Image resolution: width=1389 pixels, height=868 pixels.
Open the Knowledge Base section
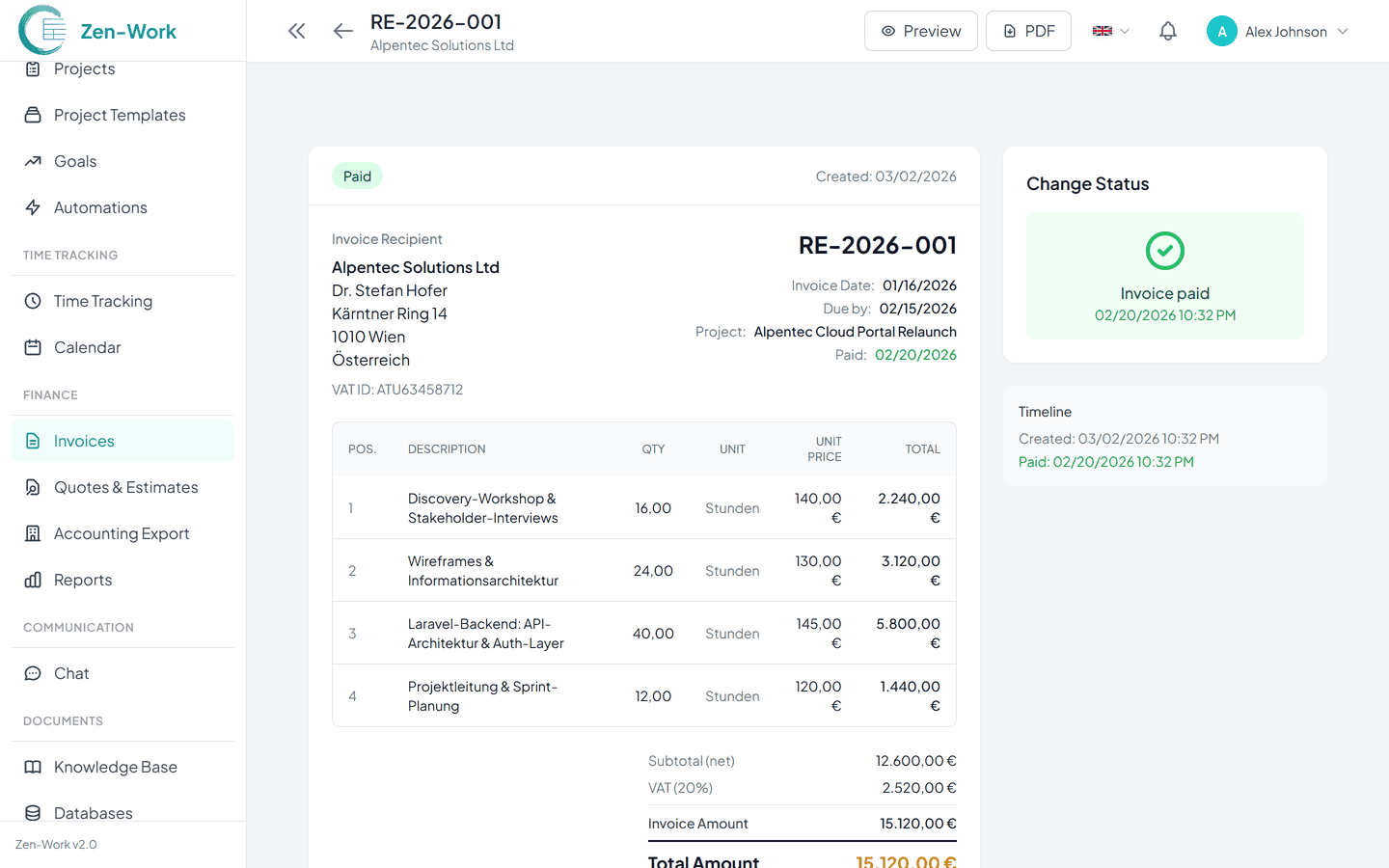coord(116,767)
